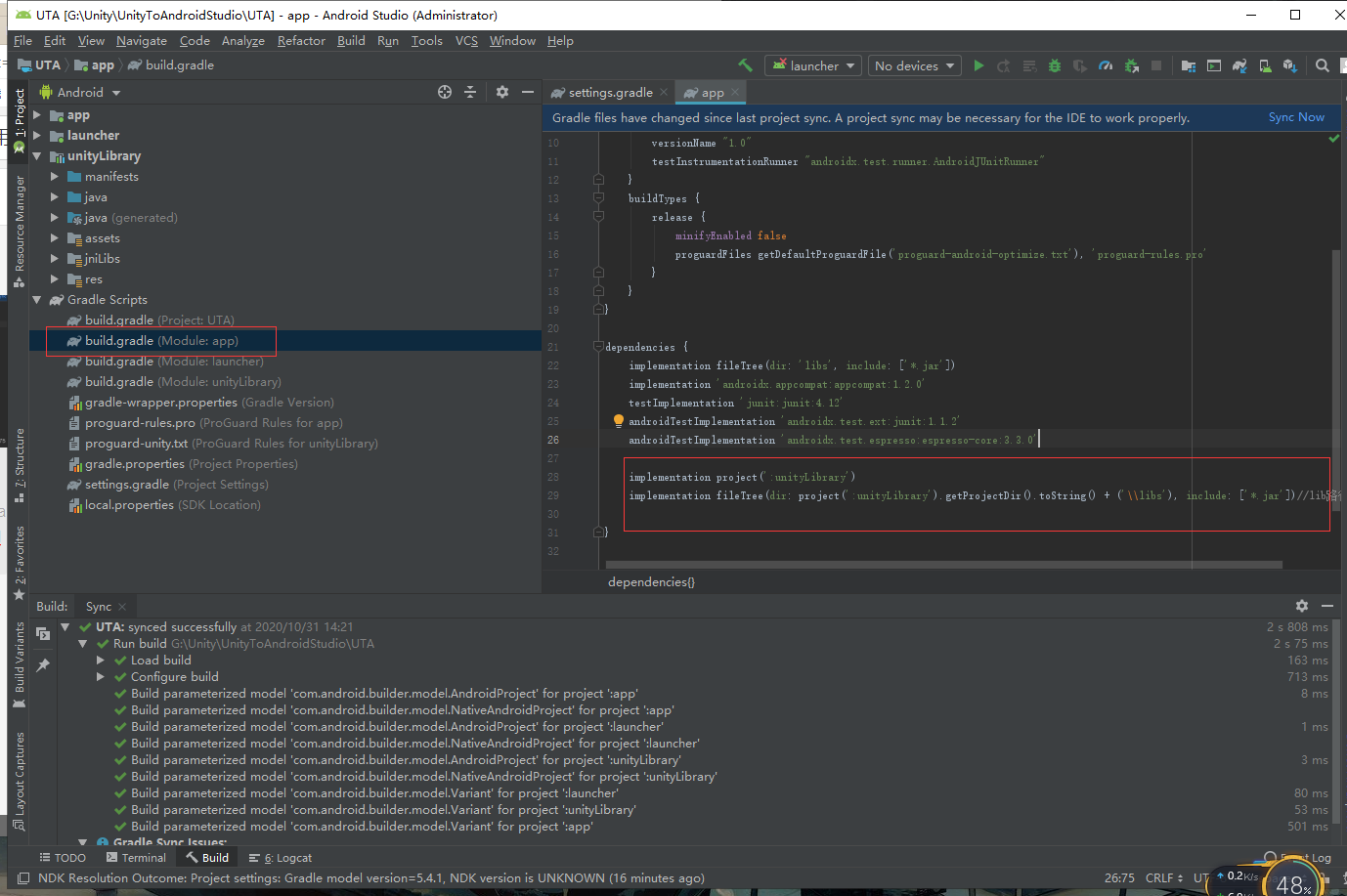Open Project panel gear options
Screen dimensions: 1347x896
click(502, 92)
